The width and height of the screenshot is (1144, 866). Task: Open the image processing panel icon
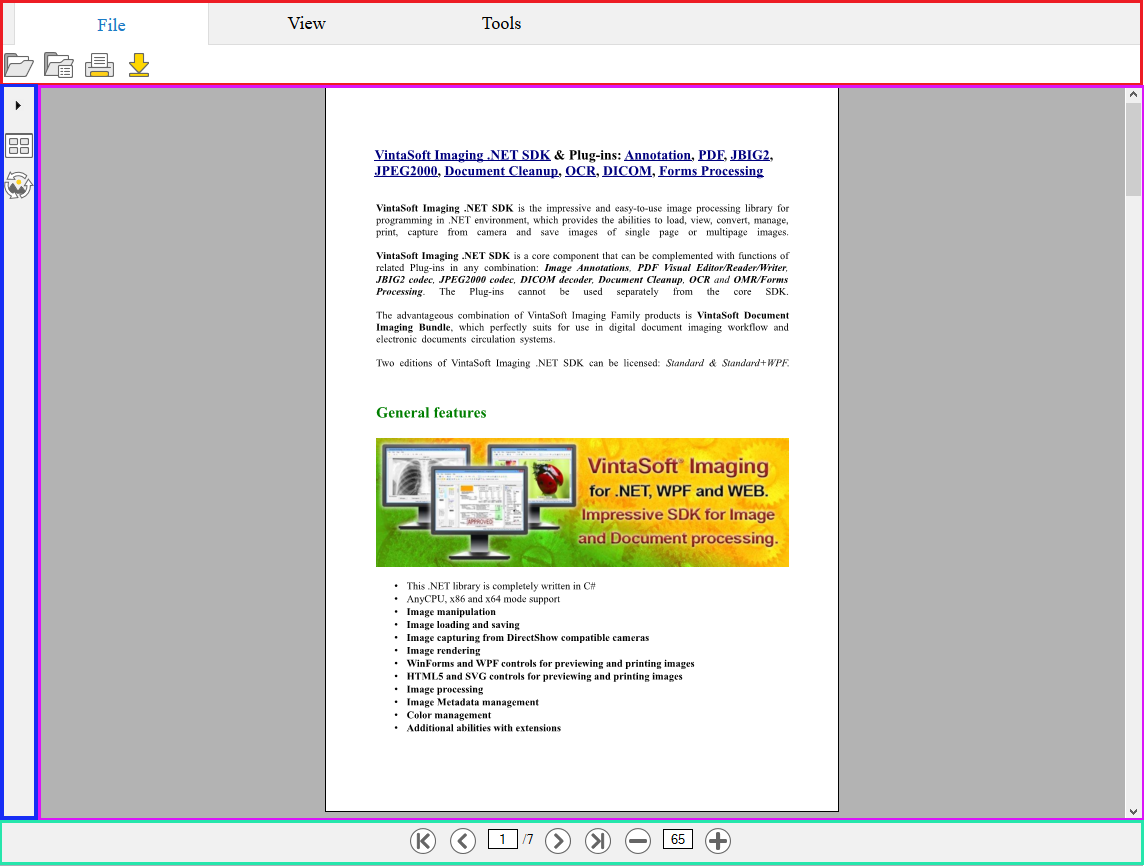(x=18, y=185)
